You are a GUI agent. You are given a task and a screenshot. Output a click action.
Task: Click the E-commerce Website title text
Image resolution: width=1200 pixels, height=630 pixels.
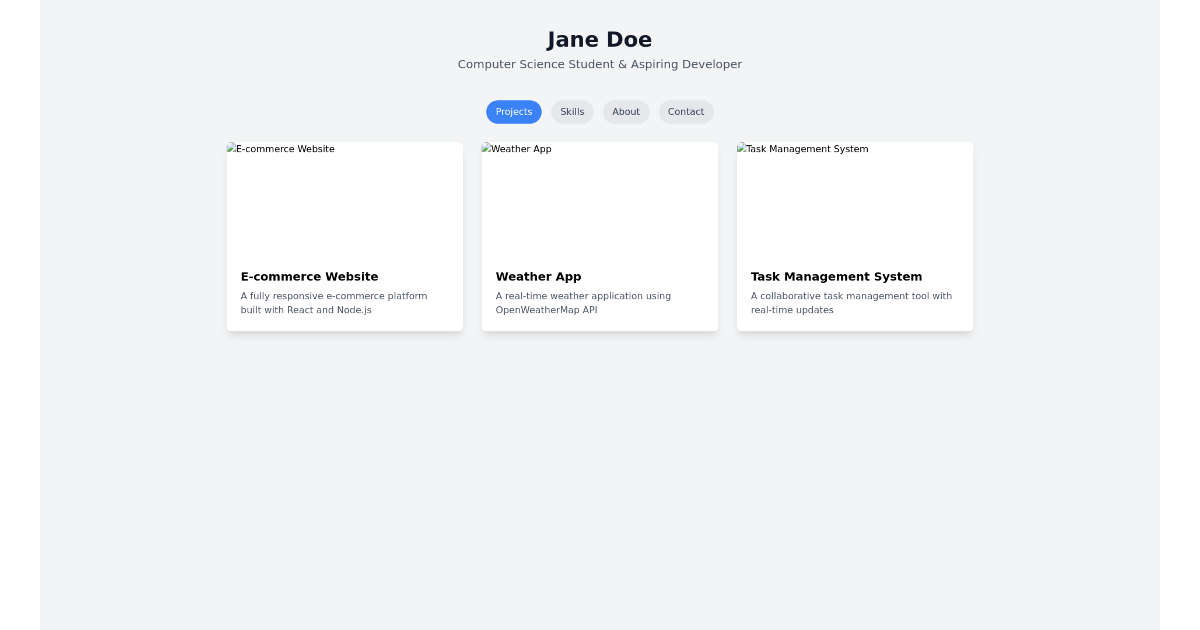309,277
